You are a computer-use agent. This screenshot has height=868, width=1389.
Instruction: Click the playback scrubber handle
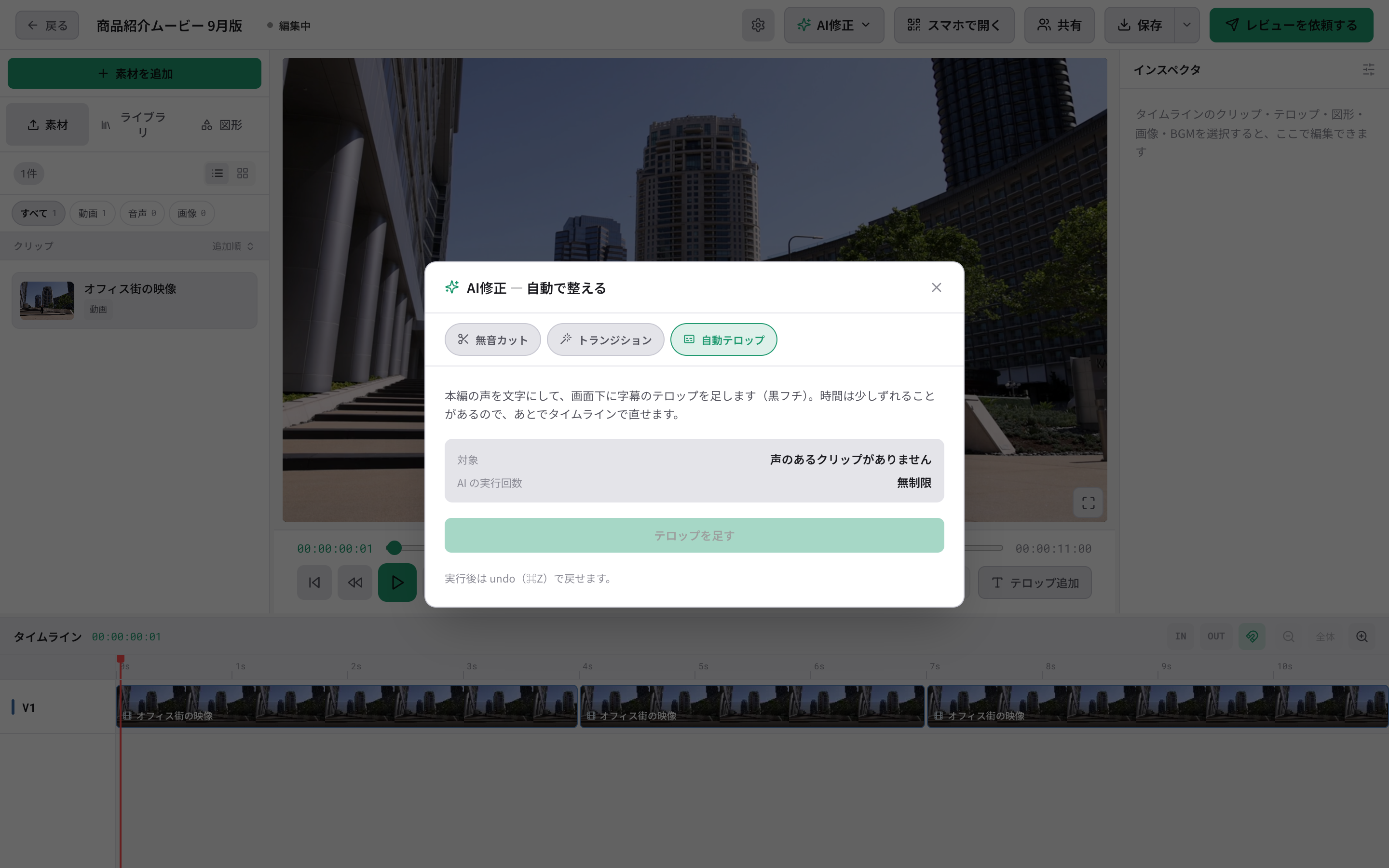pyautogui.click(x=394, y=548)
